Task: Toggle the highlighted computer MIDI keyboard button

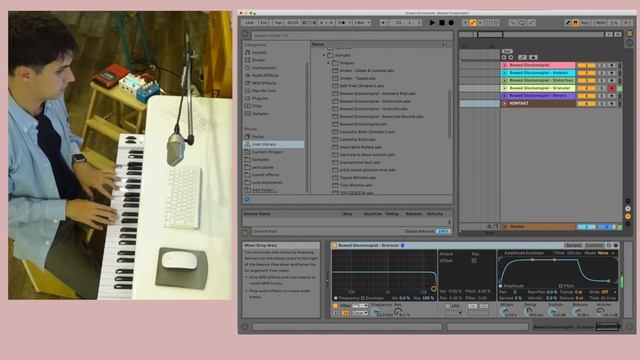Action: [576, 23]
